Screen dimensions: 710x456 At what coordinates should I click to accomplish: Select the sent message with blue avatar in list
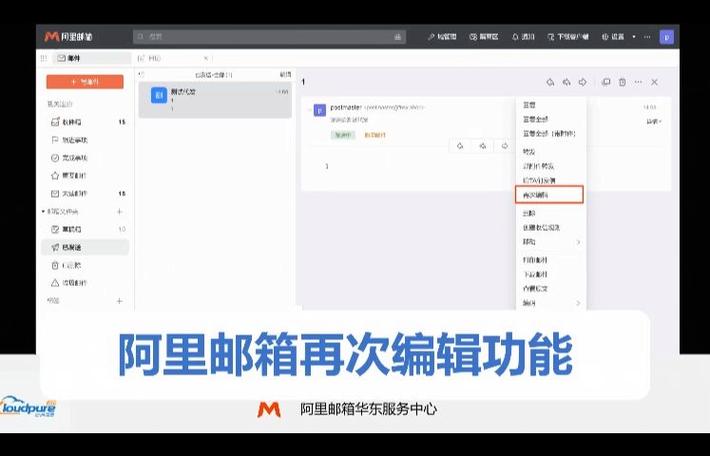(x=215, y=100)
